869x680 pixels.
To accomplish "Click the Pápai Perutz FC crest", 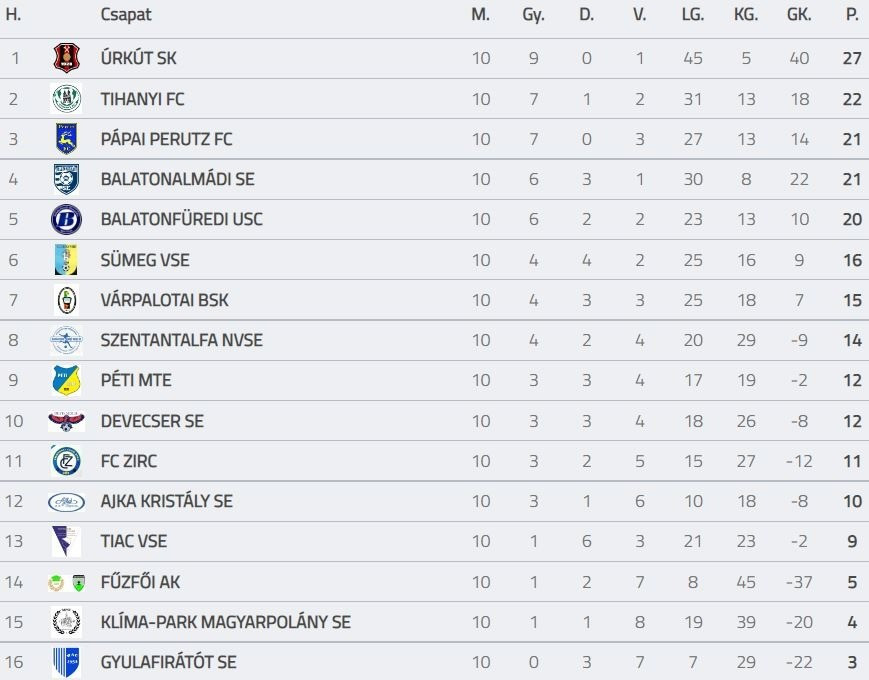I will pyautogui.click(x=66, y=139).
